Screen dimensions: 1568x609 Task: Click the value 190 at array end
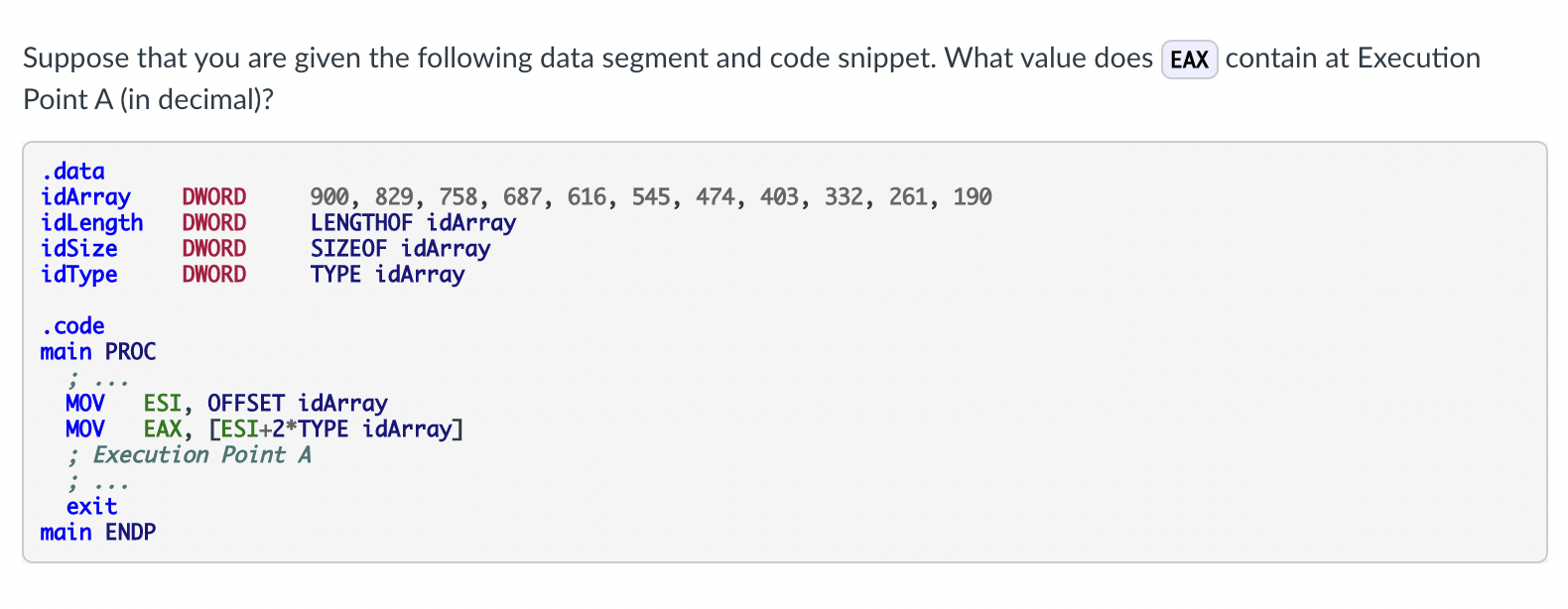973,197
